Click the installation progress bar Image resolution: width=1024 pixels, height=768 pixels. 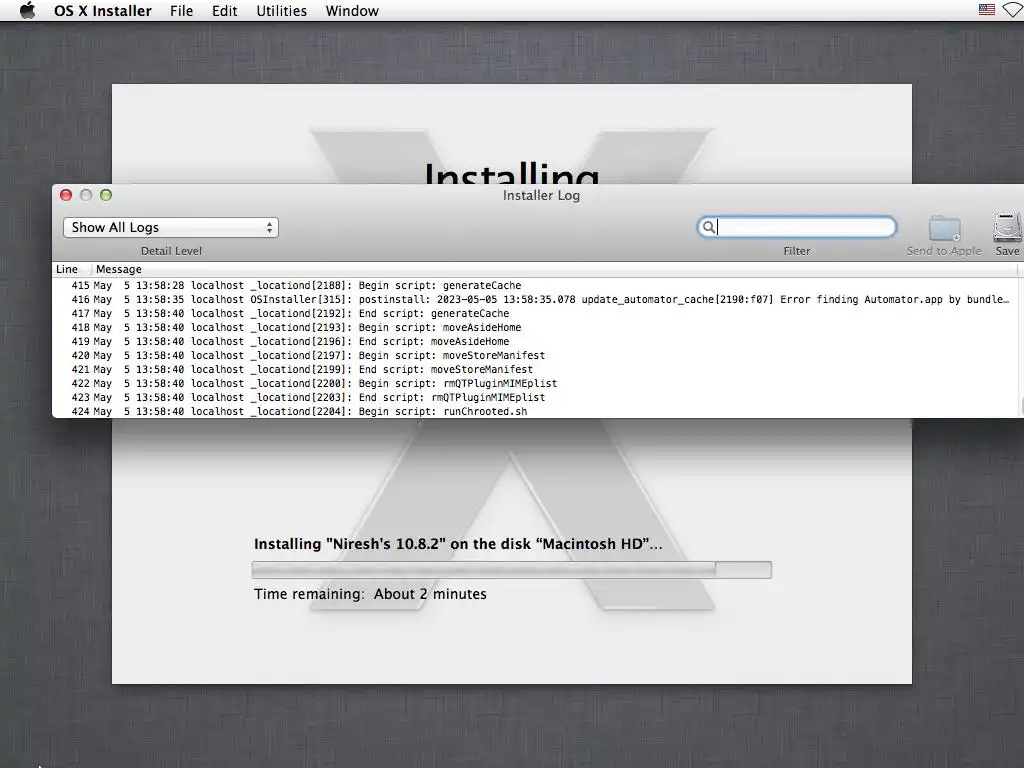tap(511, 569)
